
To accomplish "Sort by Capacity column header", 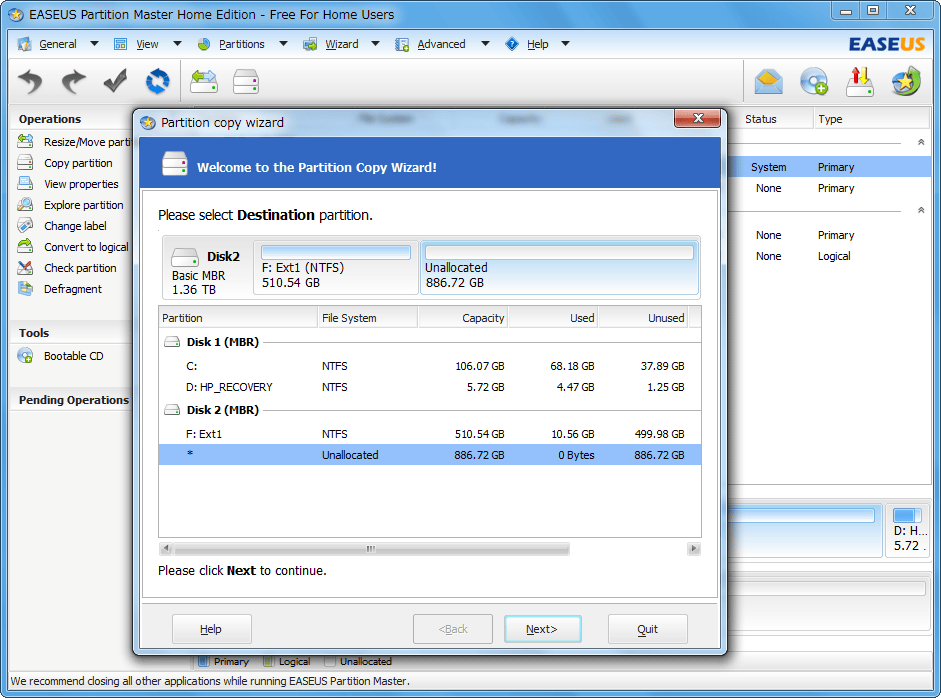I will pyautogui.click(x=463, y=317).
